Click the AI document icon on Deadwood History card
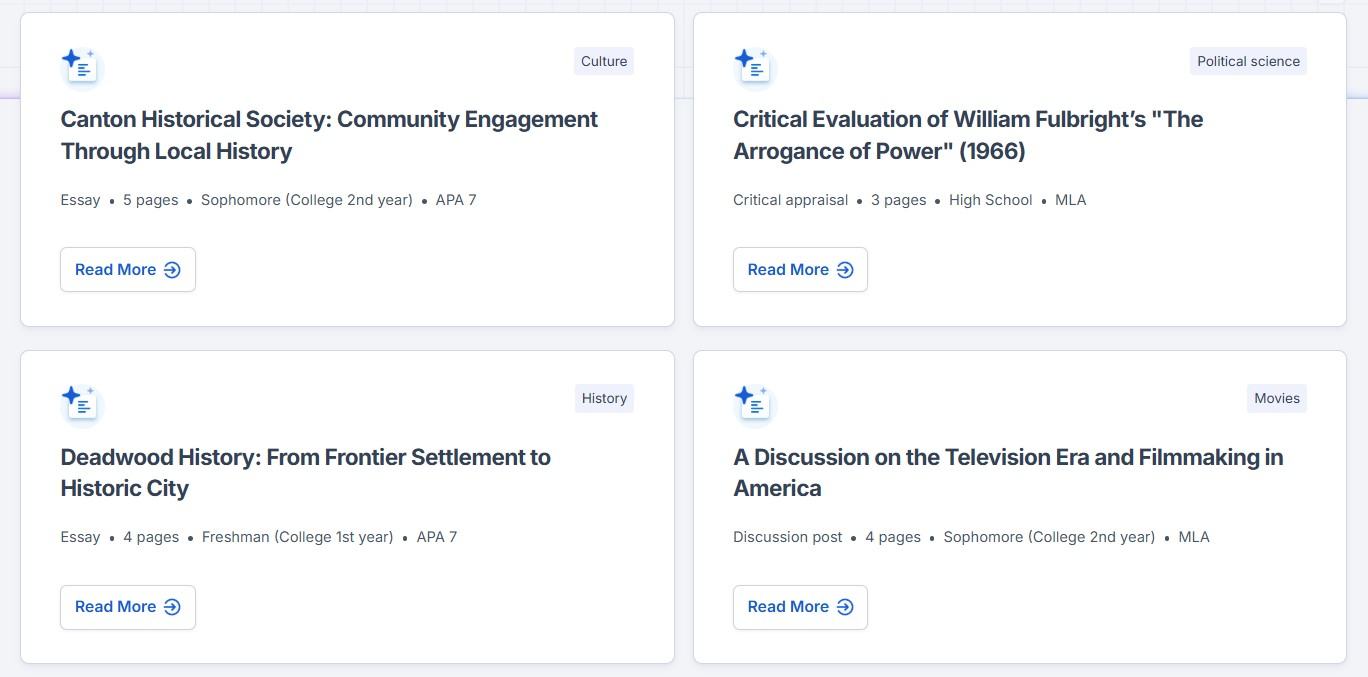The width and height of the screenshot is (1368, 677). coord(81,403)
